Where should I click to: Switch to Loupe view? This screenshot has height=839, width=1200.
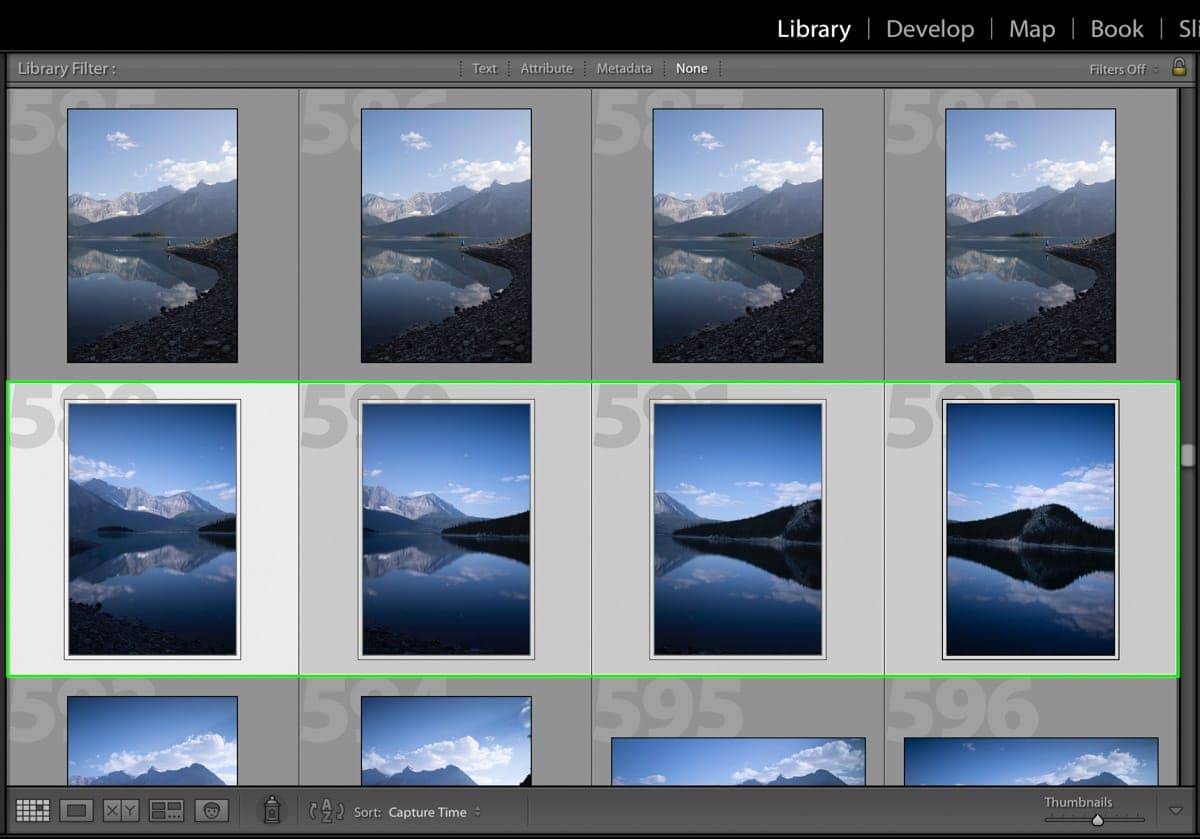coord(76,811)
